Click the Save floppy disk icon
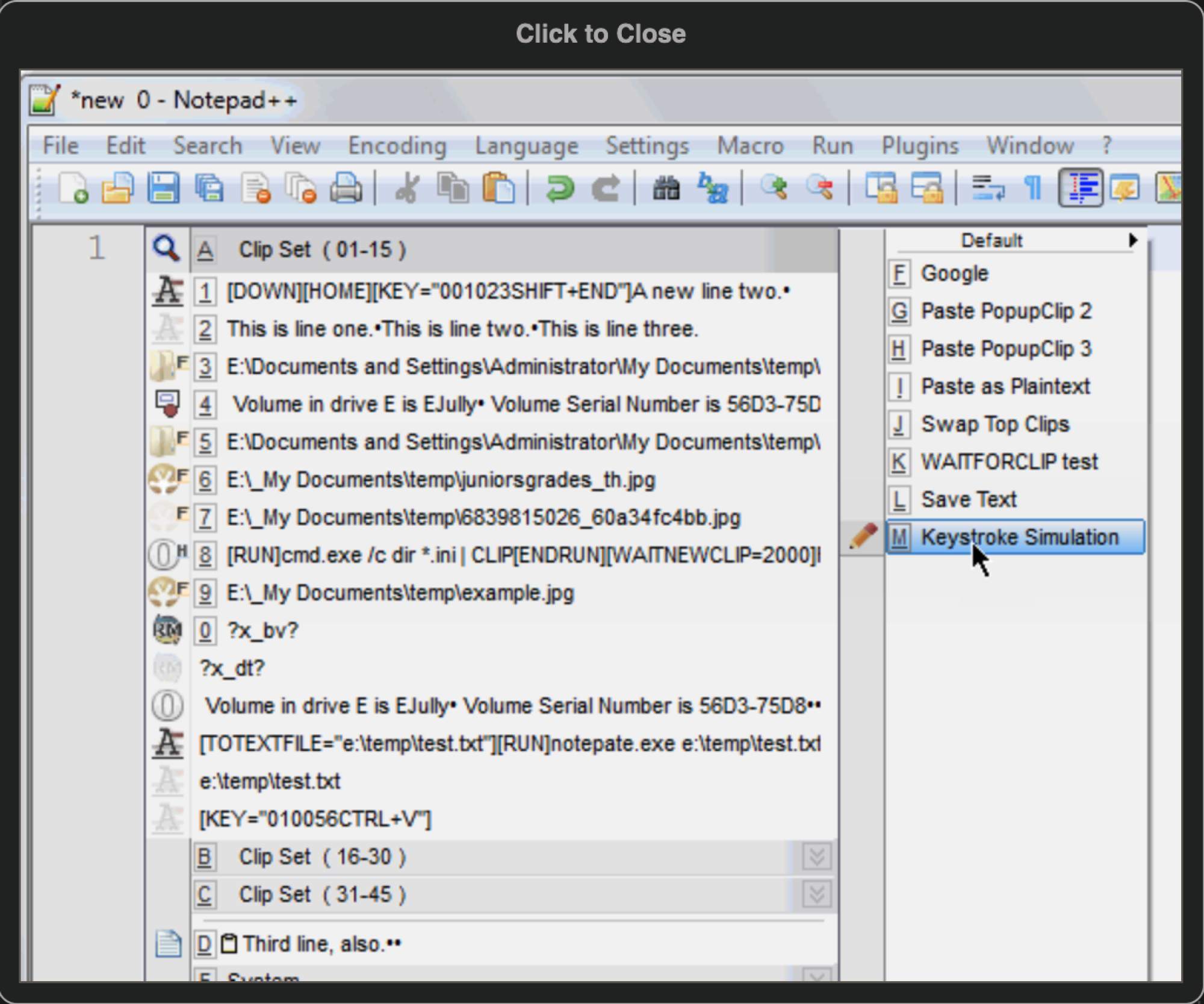 (x=163, y=187)
